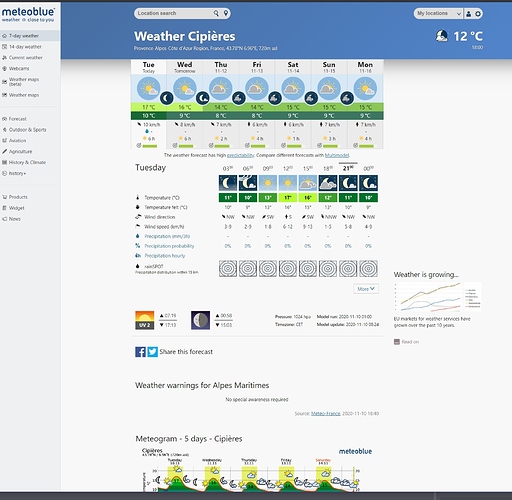512x500 pixels.
Task: Click the Read on icon
Action: tap(397, 342)
